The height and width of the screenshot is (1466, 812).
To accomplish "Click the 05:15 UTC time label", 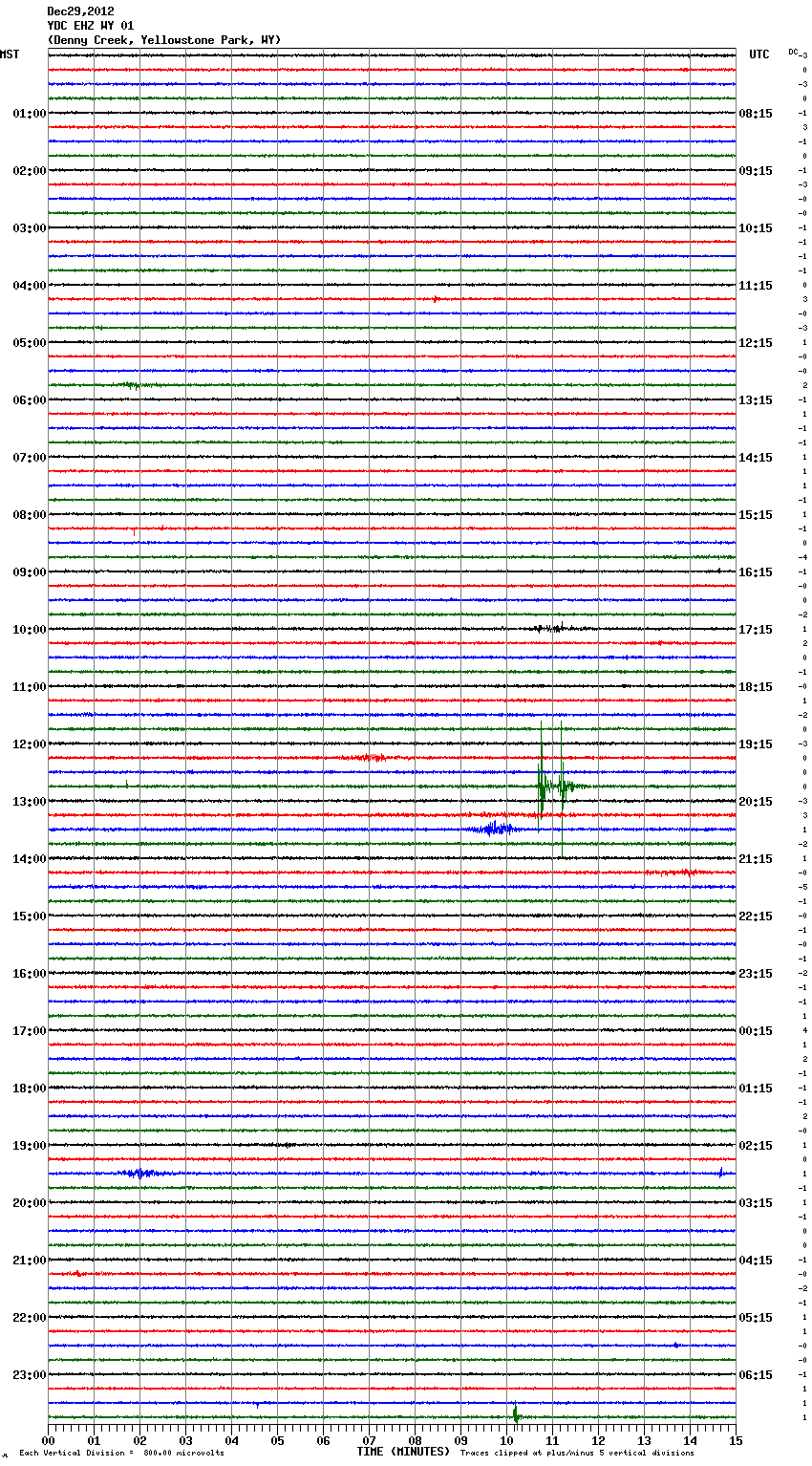I will [x=756, y=1318].
